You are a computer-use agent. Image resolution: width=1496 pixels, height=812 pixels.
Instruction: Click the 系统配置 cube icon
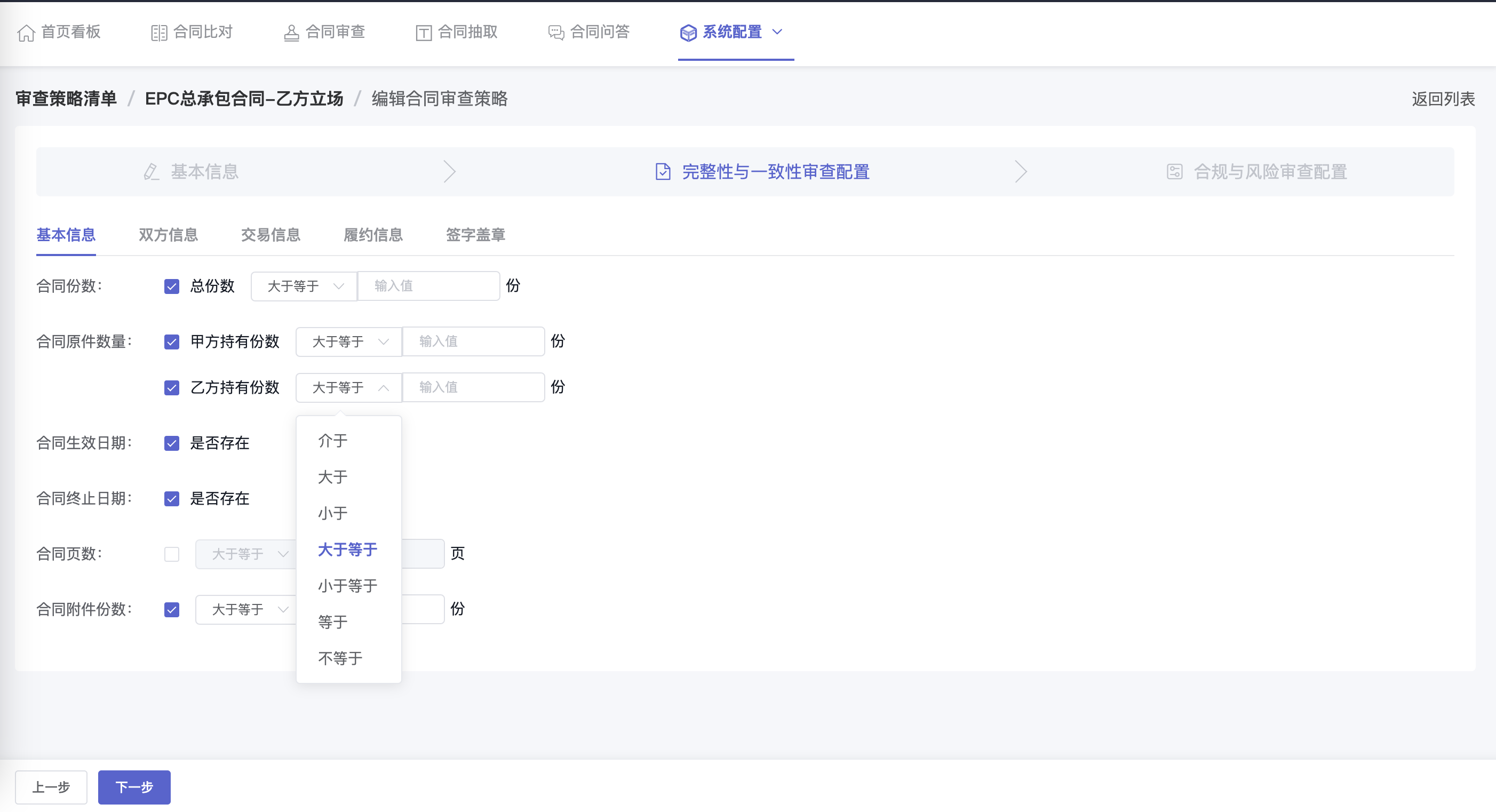[688, 33]
